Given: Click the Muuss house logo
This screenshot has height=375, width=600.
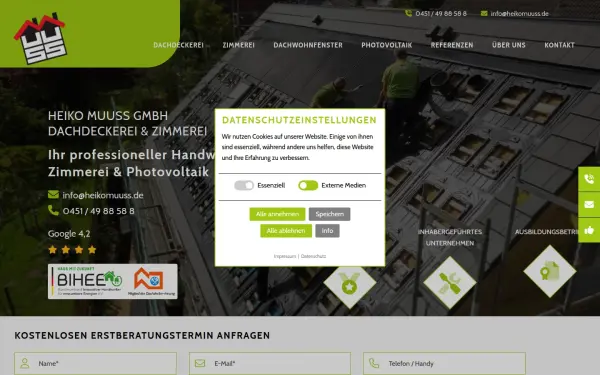Looking at the screenshot, I should [41, 38].
